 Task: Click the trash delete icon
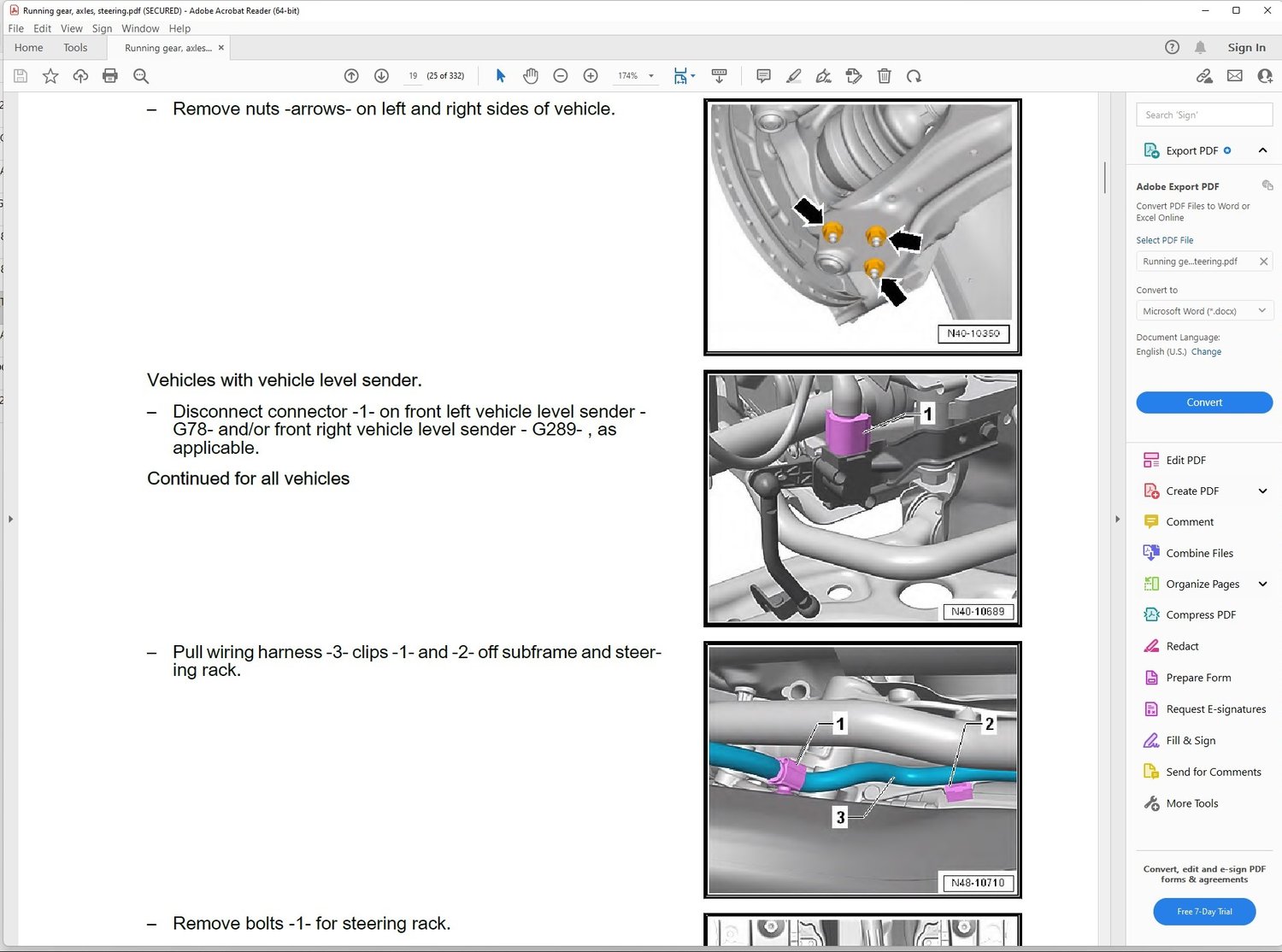(885, 76)
